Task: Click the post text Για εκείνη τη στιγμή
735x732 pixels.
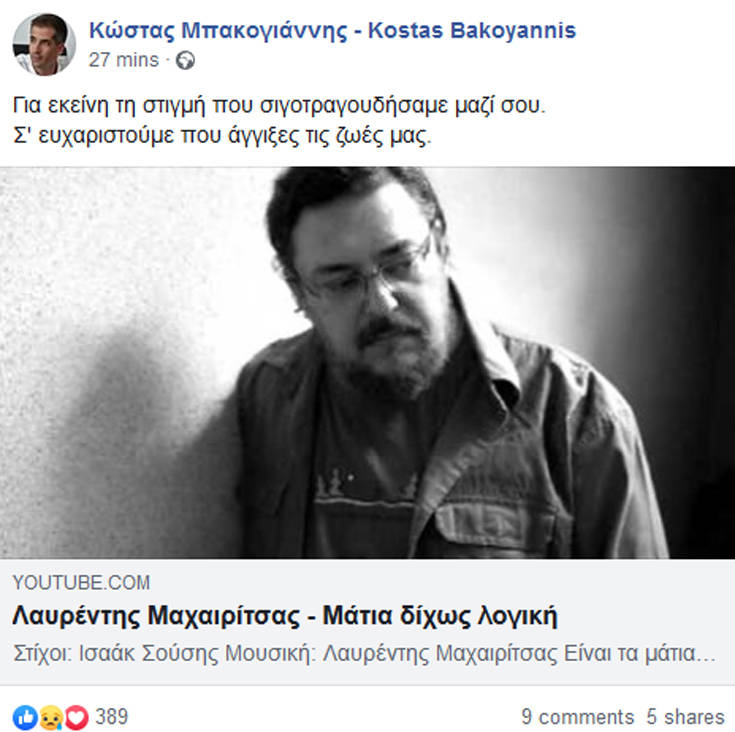Action: click(279, 105)
